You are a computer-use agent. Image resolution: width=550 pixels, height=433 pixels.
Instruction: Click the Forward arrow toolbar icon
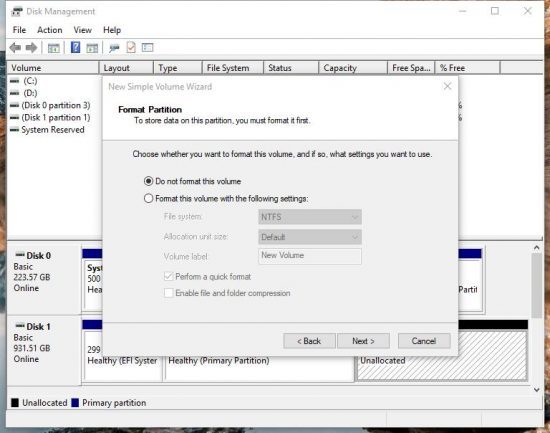click(x=32, y=48)
